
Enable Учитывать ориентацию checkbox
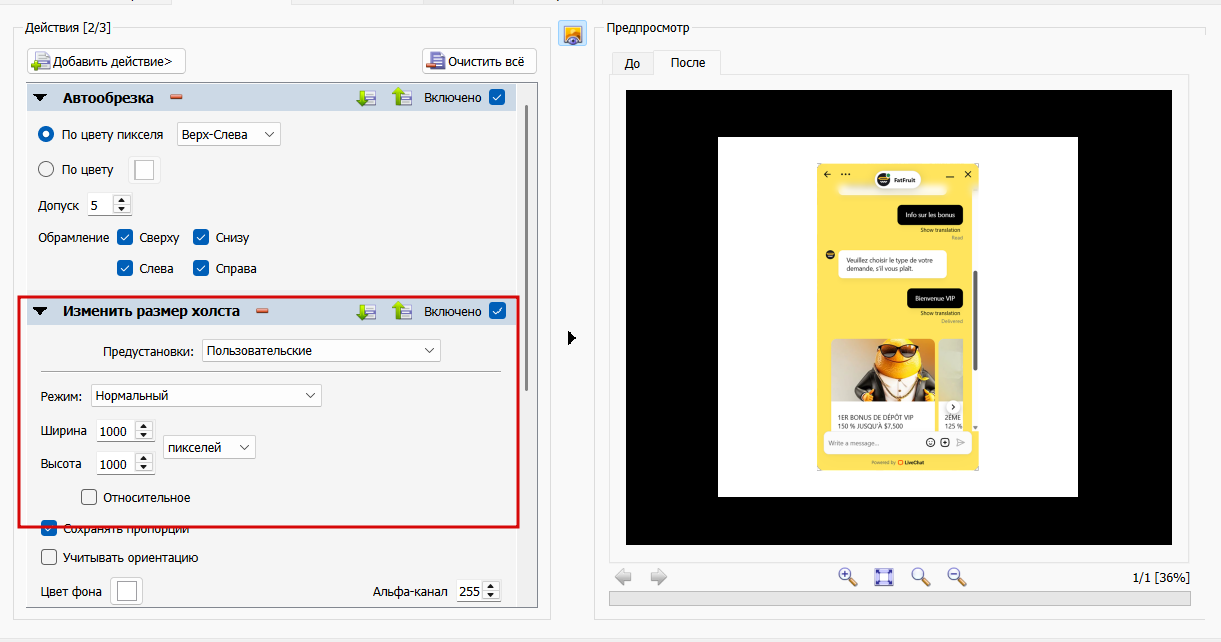coord(48,557)
